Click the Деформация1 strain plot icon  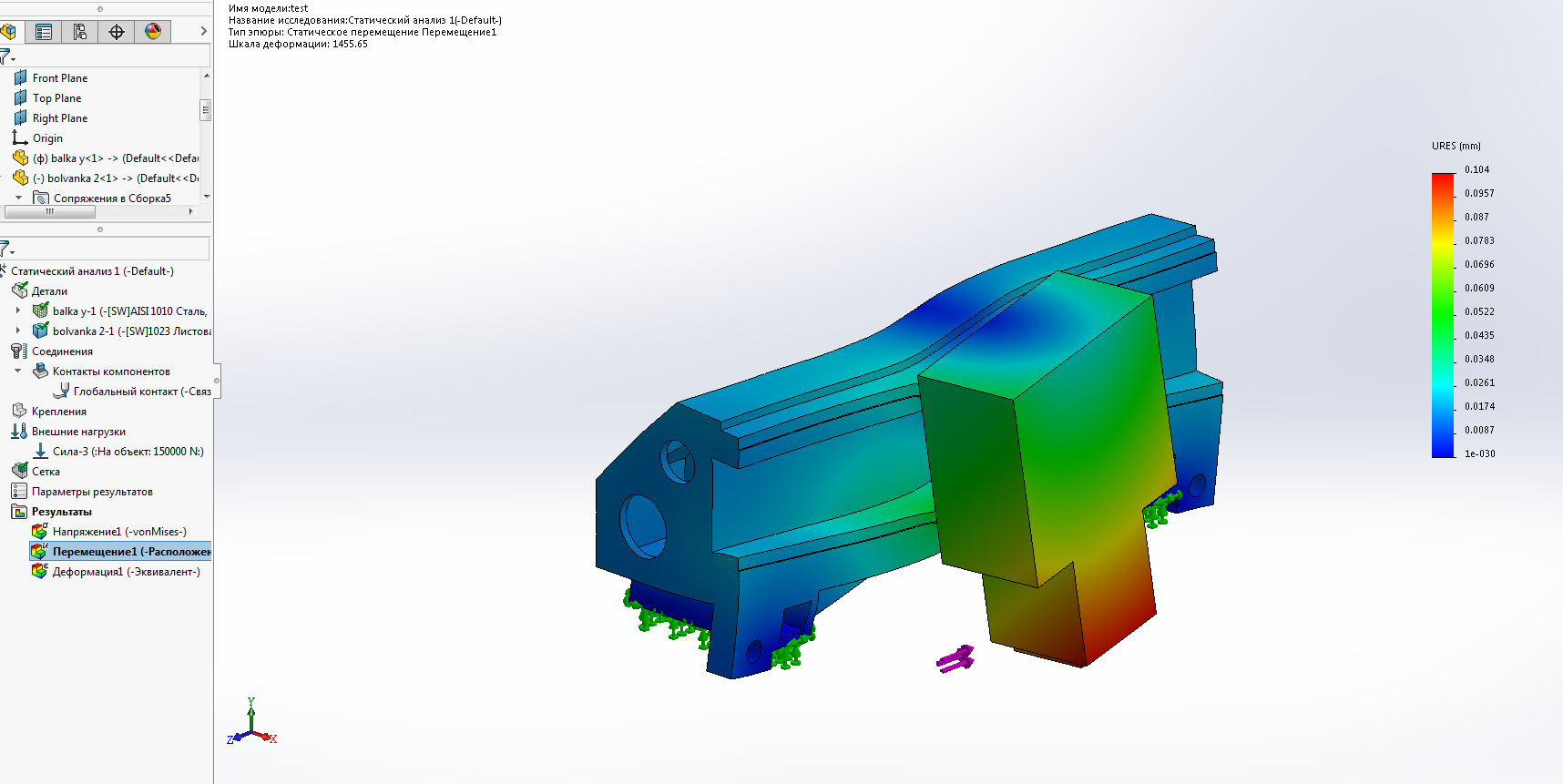click(39, 571)
